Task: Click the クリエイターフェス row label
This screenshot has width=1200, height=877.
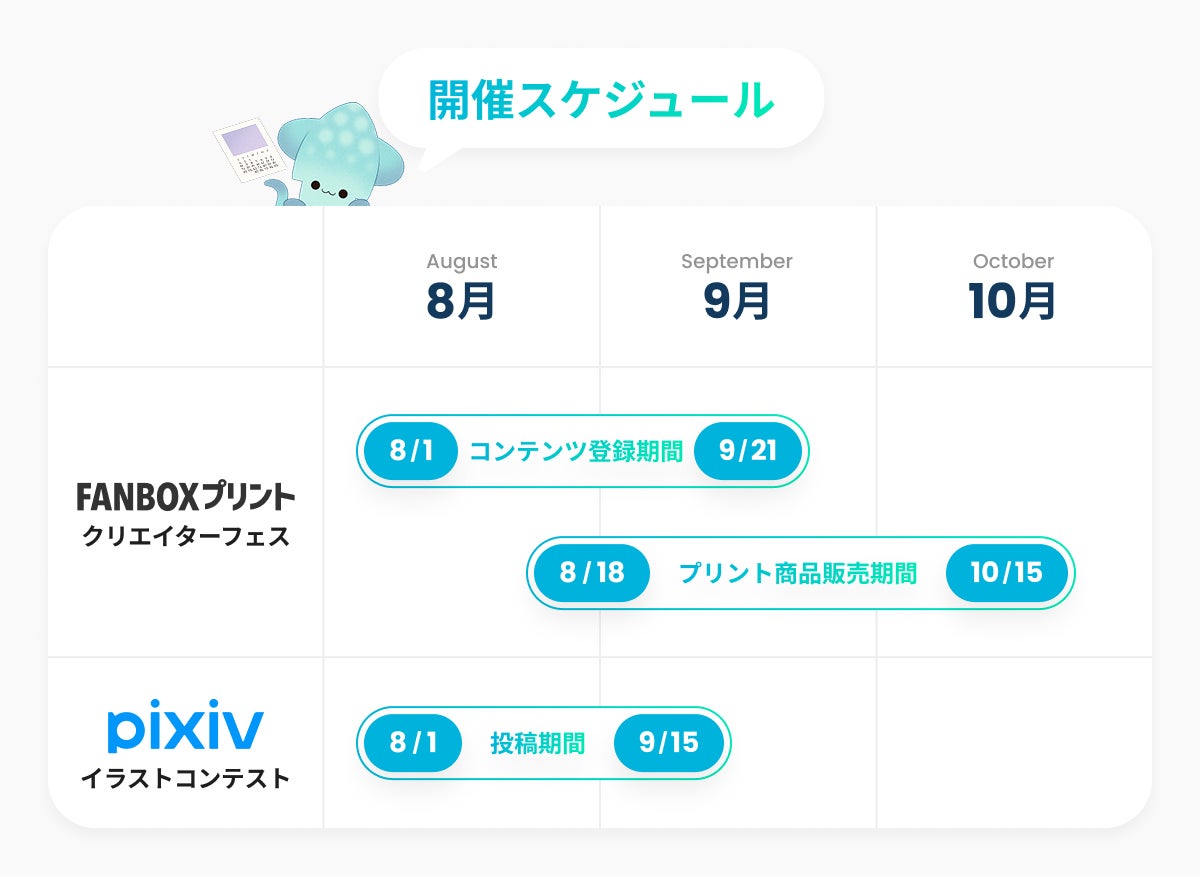Action: click(x=185, y=536)
